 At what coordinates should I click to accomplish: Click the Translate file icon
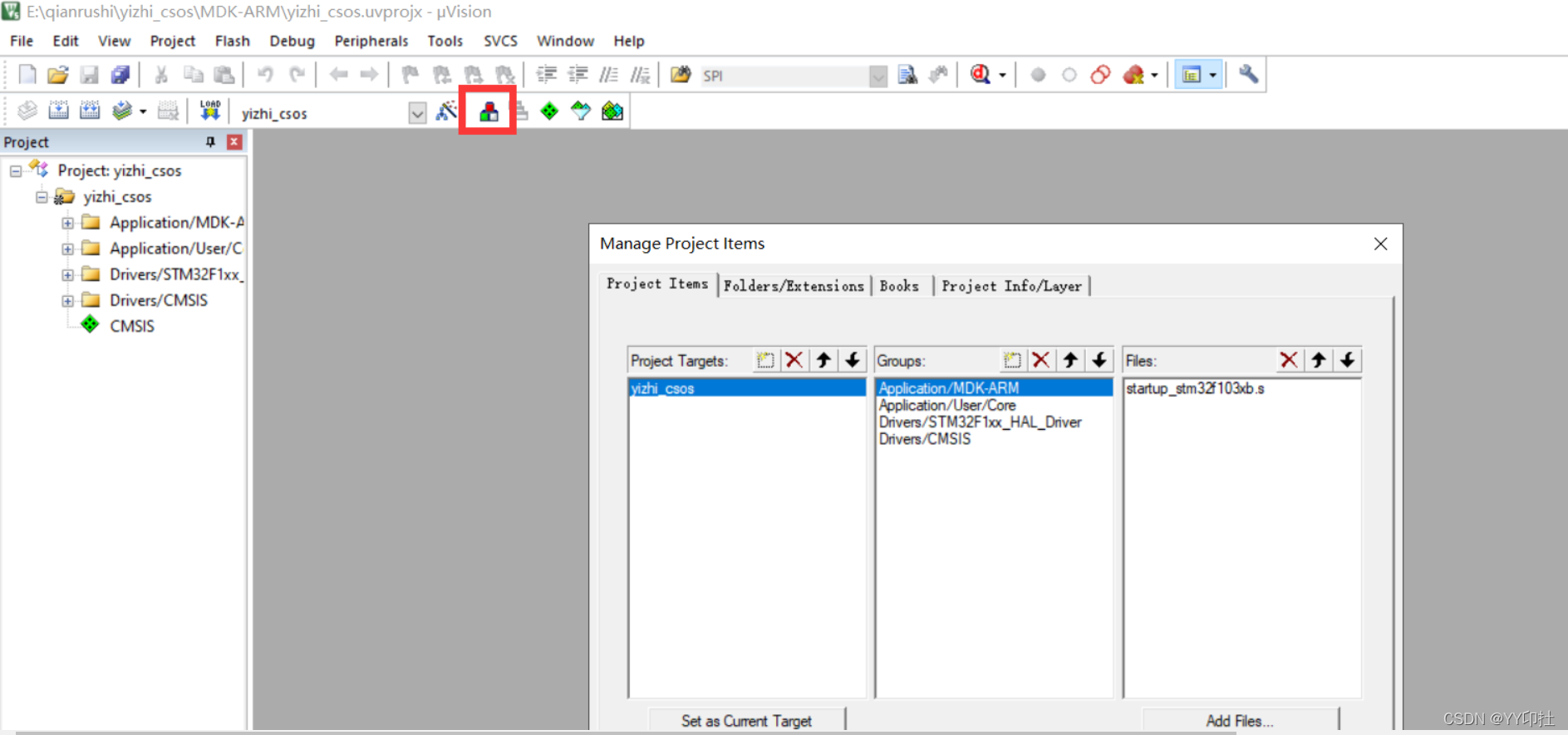tap(27, 111)
